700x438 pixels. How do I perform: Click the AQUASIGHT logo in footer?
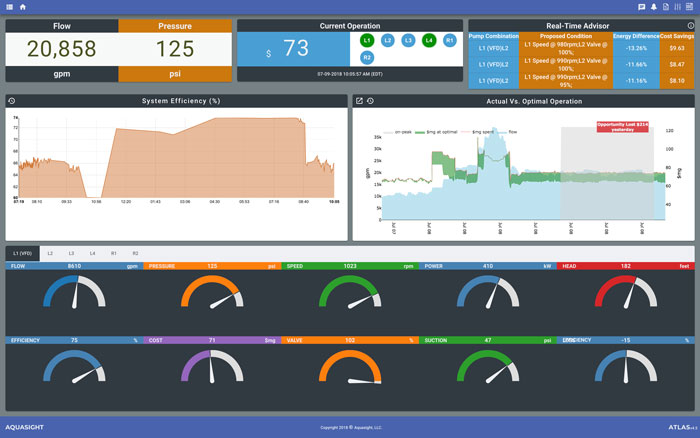[x=25, y=427]
